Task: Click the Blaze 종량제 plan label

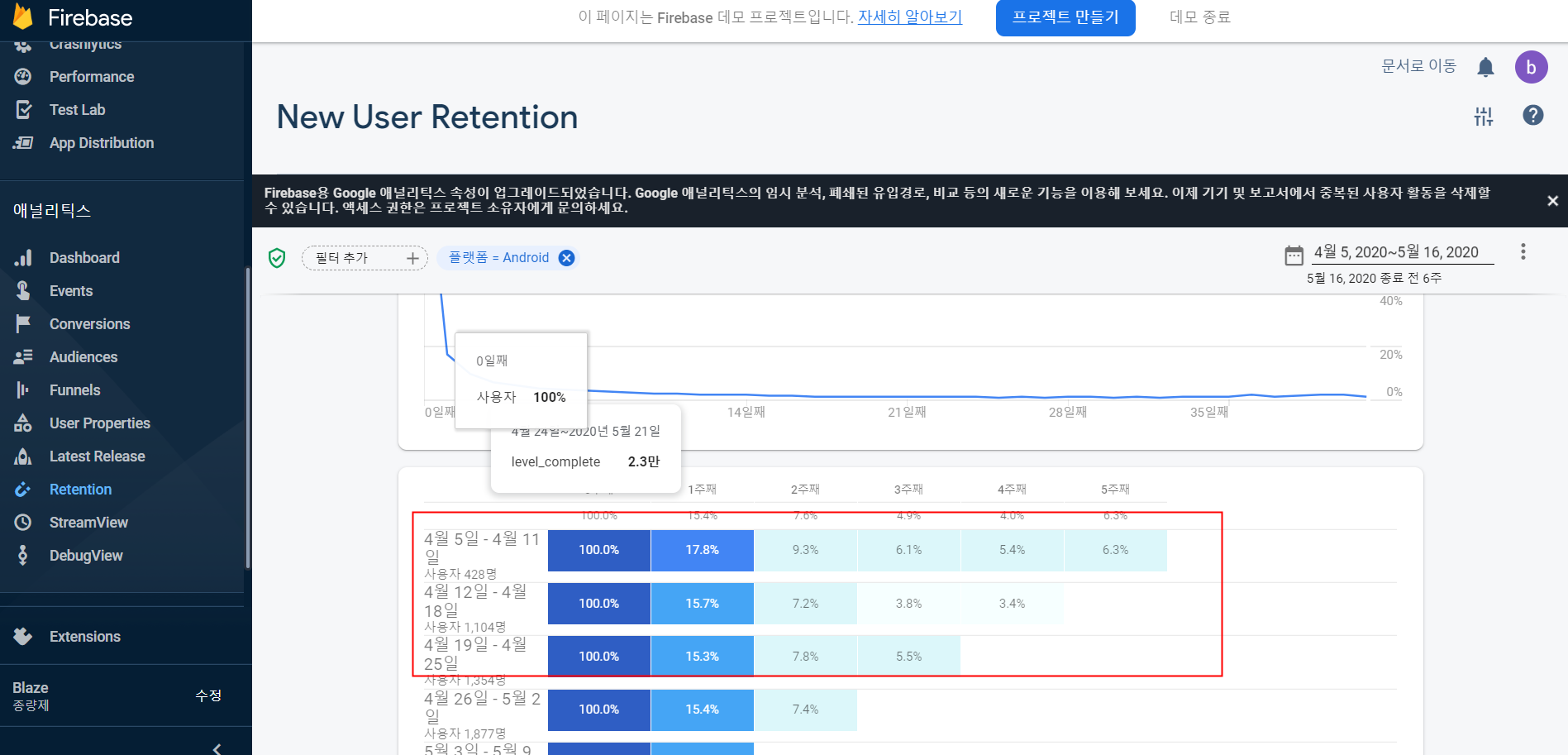Action: tap(31, 695)
